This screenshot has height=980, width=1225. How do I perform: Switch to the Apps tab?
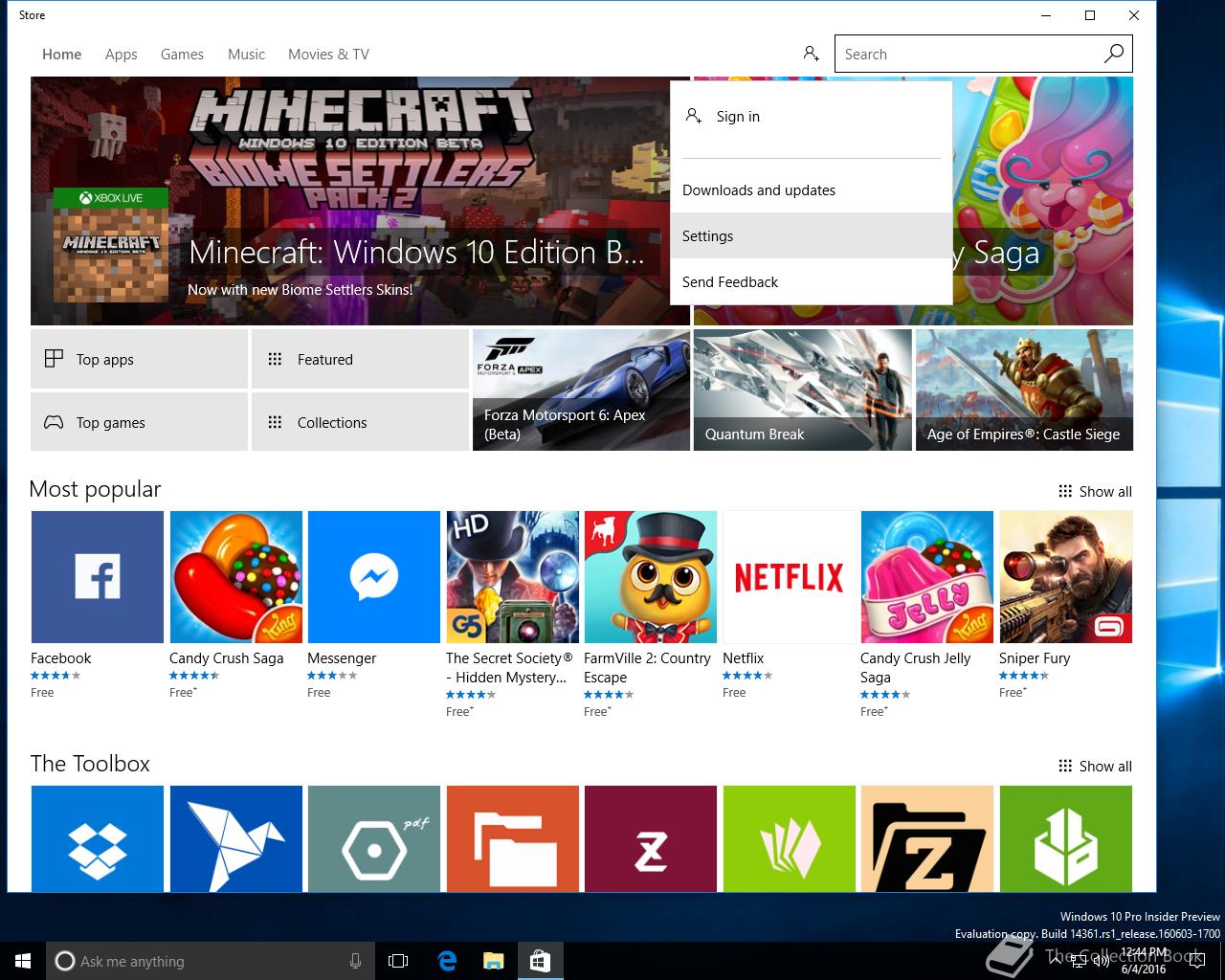(122, 55)
